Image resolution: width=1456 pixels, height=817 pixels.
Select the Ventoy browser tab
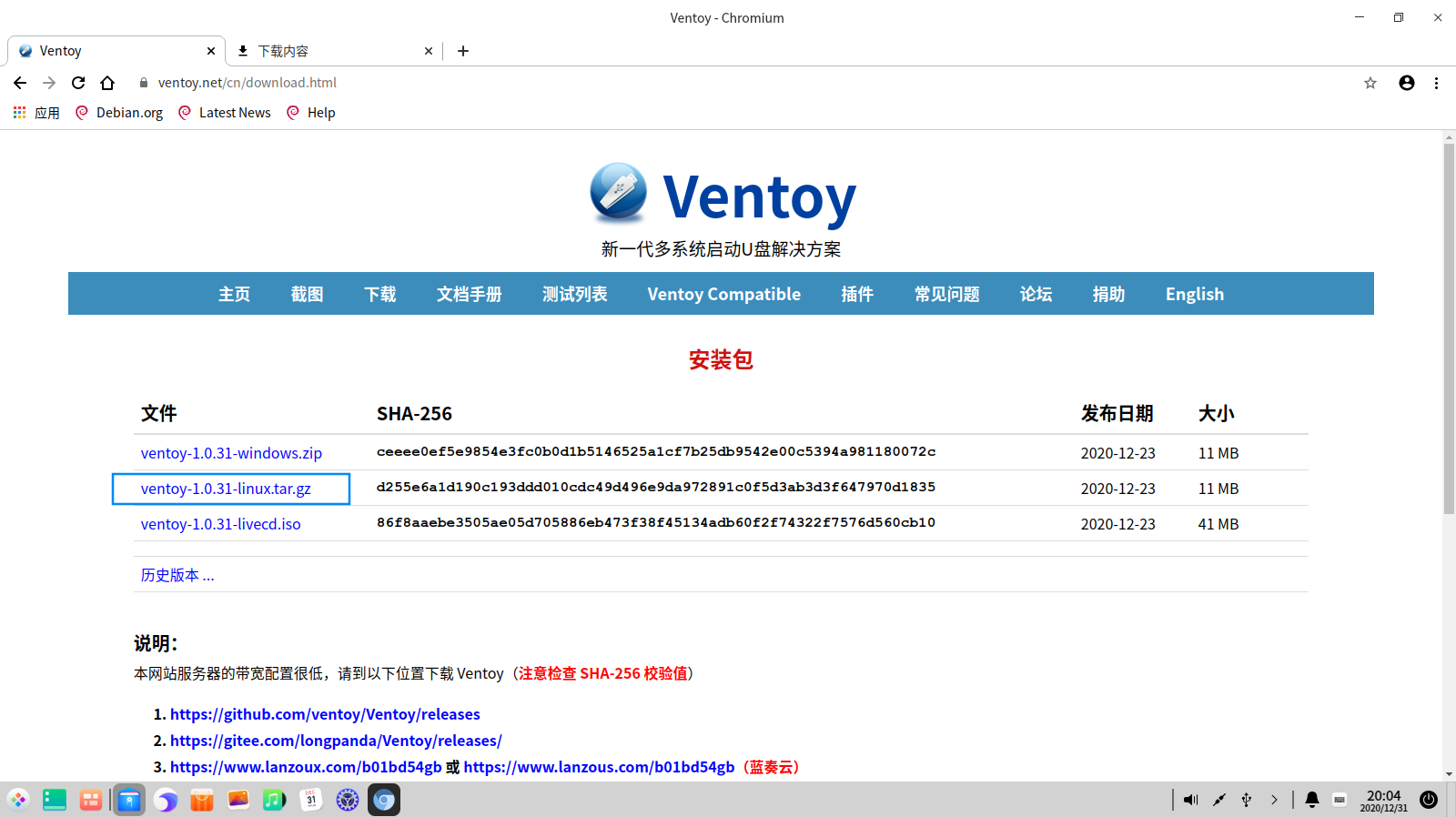coord(116,51)
